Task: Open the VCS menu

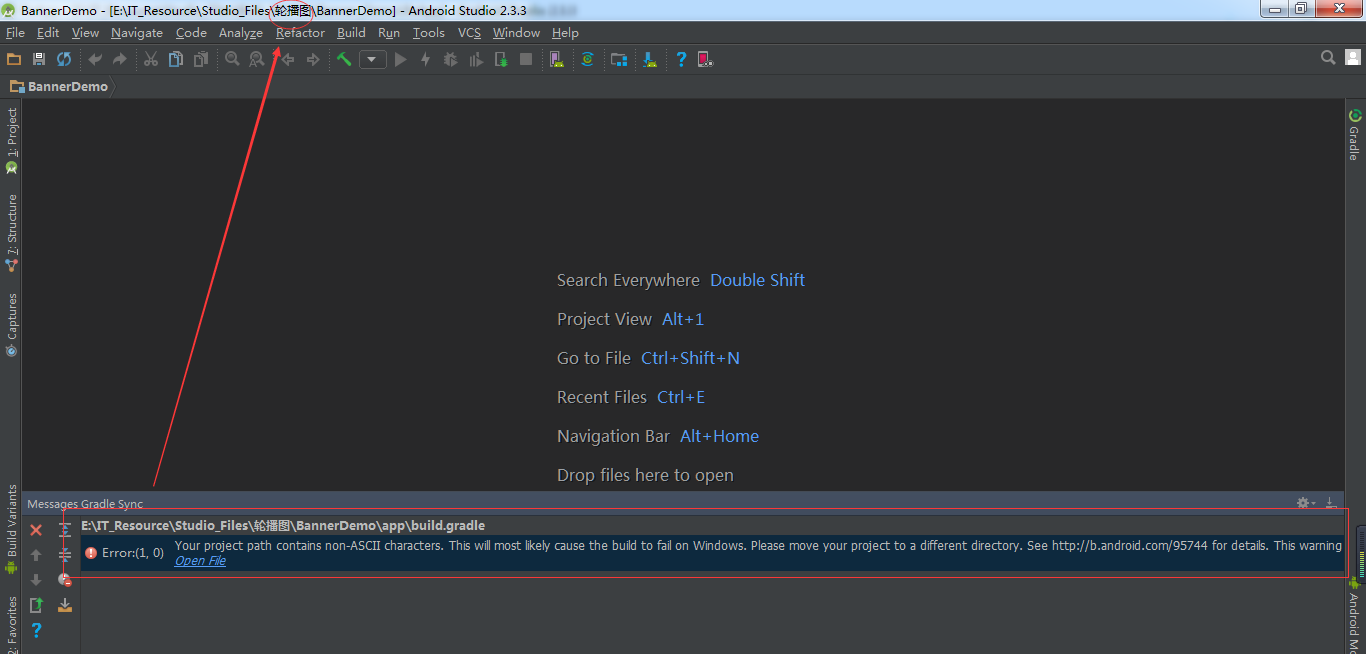Action: [x=469, y=33]
